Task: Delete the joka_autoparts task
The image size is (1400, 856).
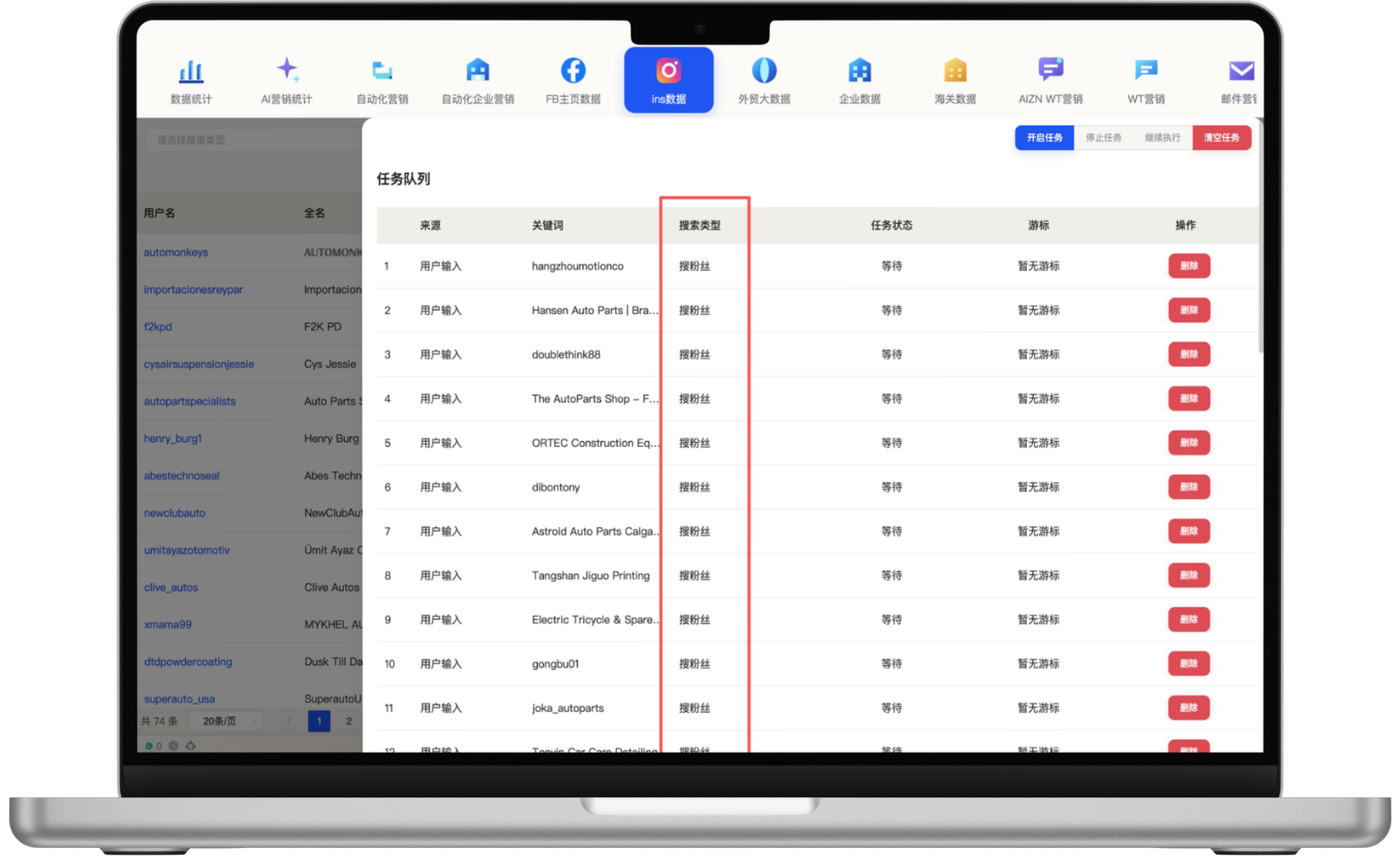Action: click(1188, 708)
